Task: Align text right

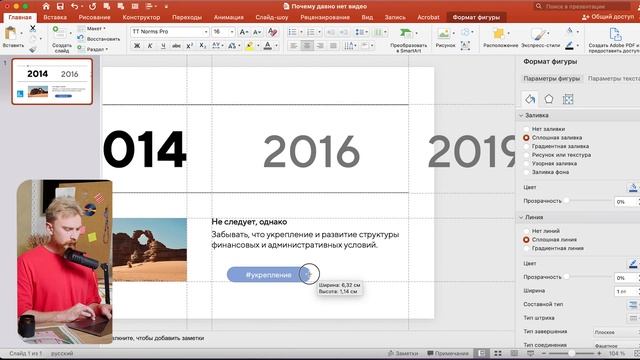Action: pyautogui.click(x=320, y=46)
